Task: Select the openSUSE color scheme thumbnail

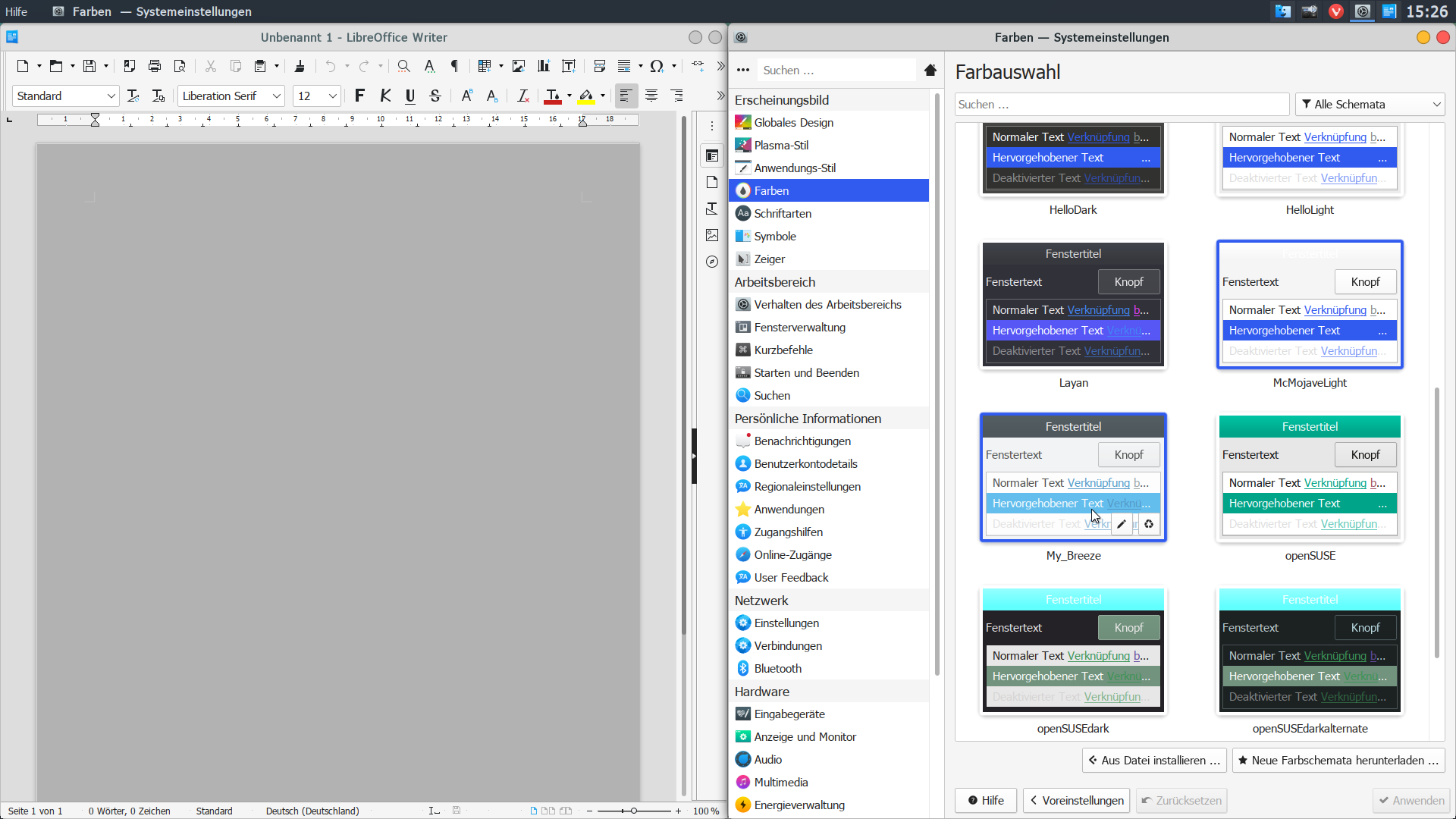Action: [1310, 479]
